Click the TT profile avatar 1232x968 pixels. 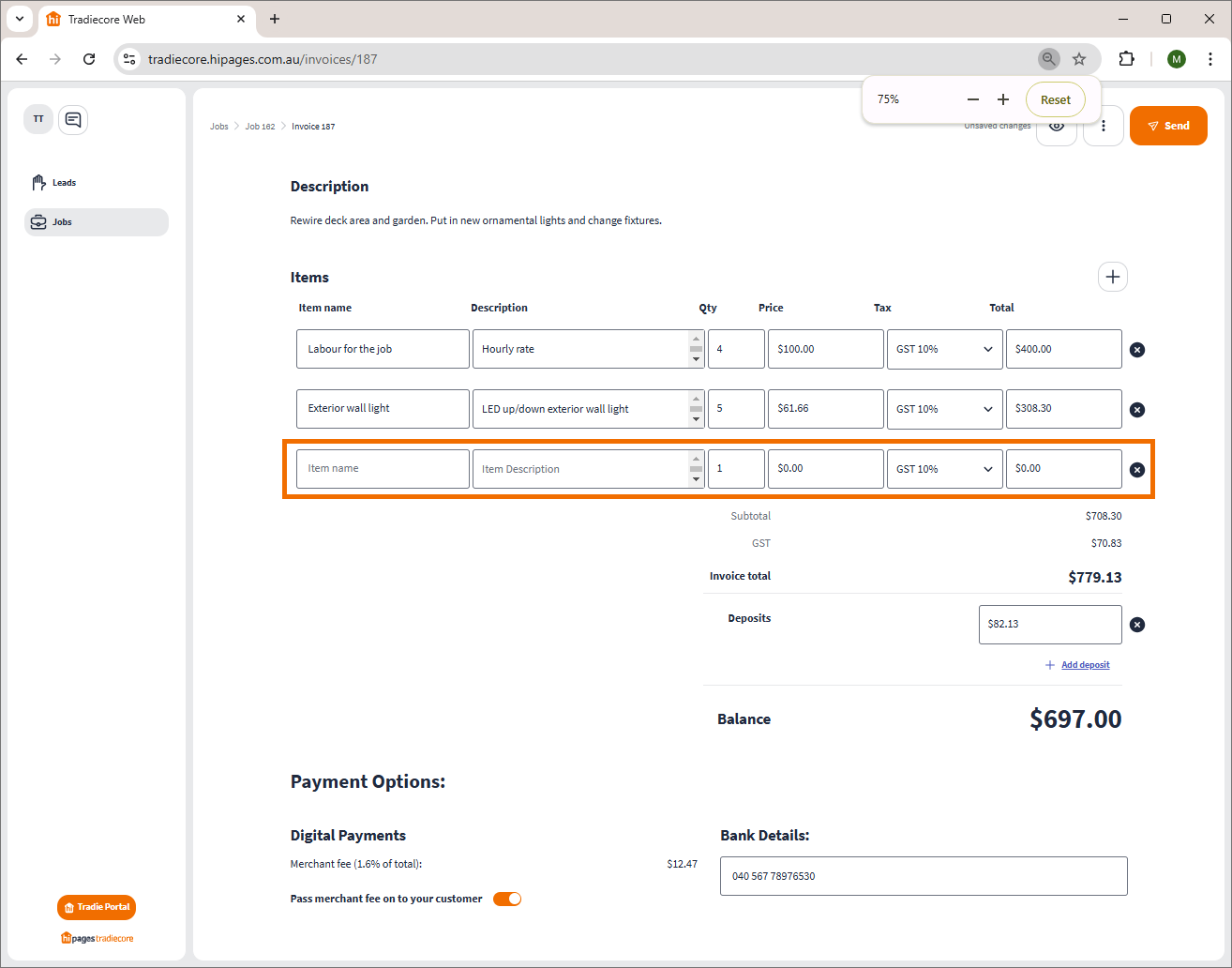38,119
